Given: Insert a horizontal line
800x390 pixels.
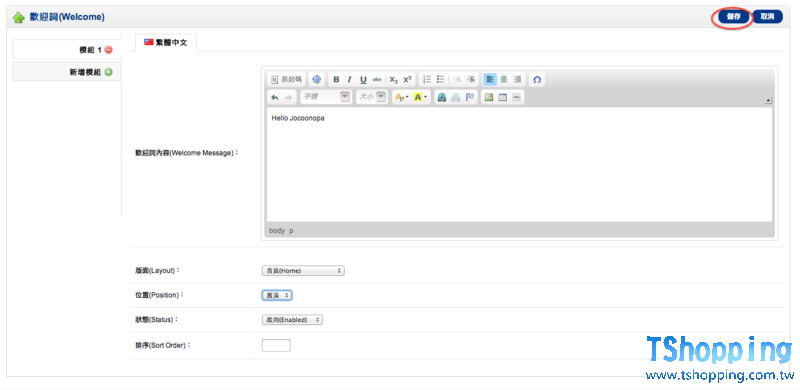Looking at the screenshot, I should pos(516,97).
